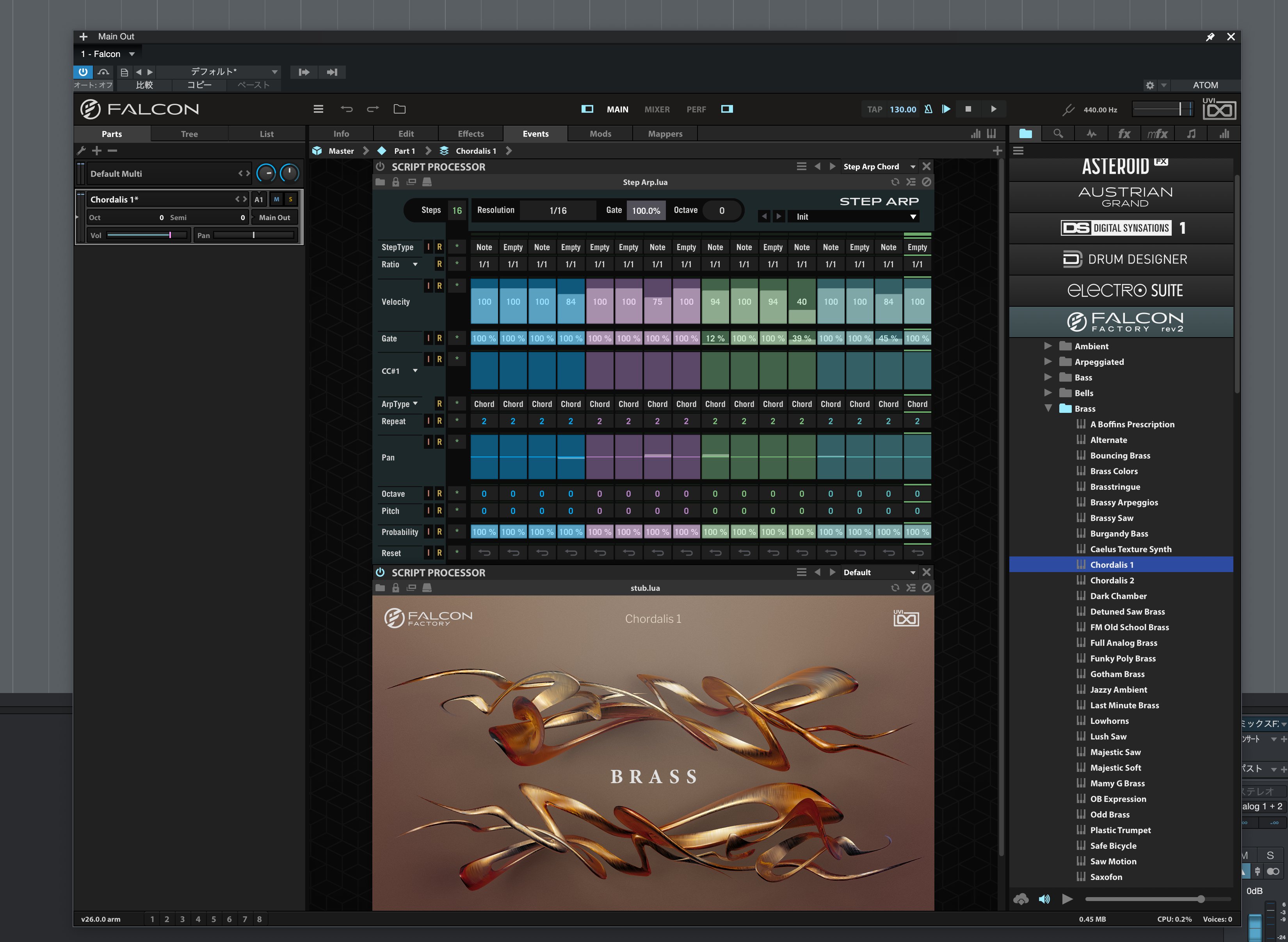Toggle power of Step Arp script processor
The image size is (1288, 942).
pyautogui.click(x=380, y=167)
